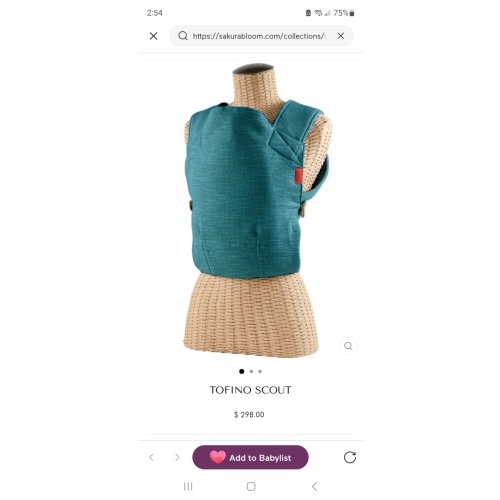Tap the pink heart icon on Babylist button
The height and width of the screenshot is (500, 500).
[218, 457]
